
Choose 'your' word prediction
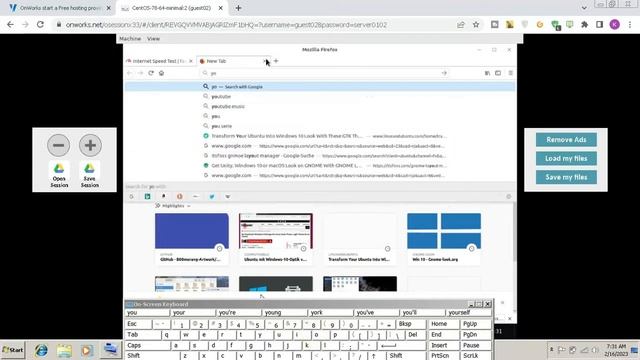click(x=193, y=313)
